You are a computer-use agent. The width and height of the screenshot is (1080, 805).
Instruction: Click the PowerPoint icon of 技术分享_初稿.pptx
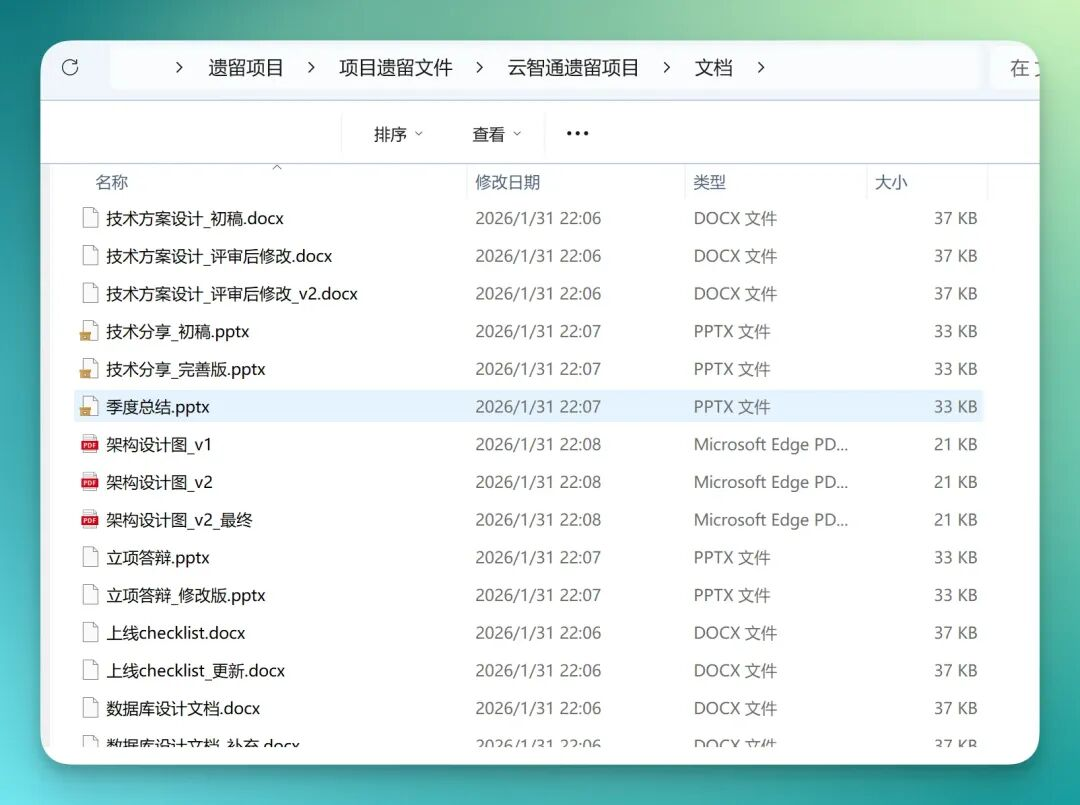(90, 332)
